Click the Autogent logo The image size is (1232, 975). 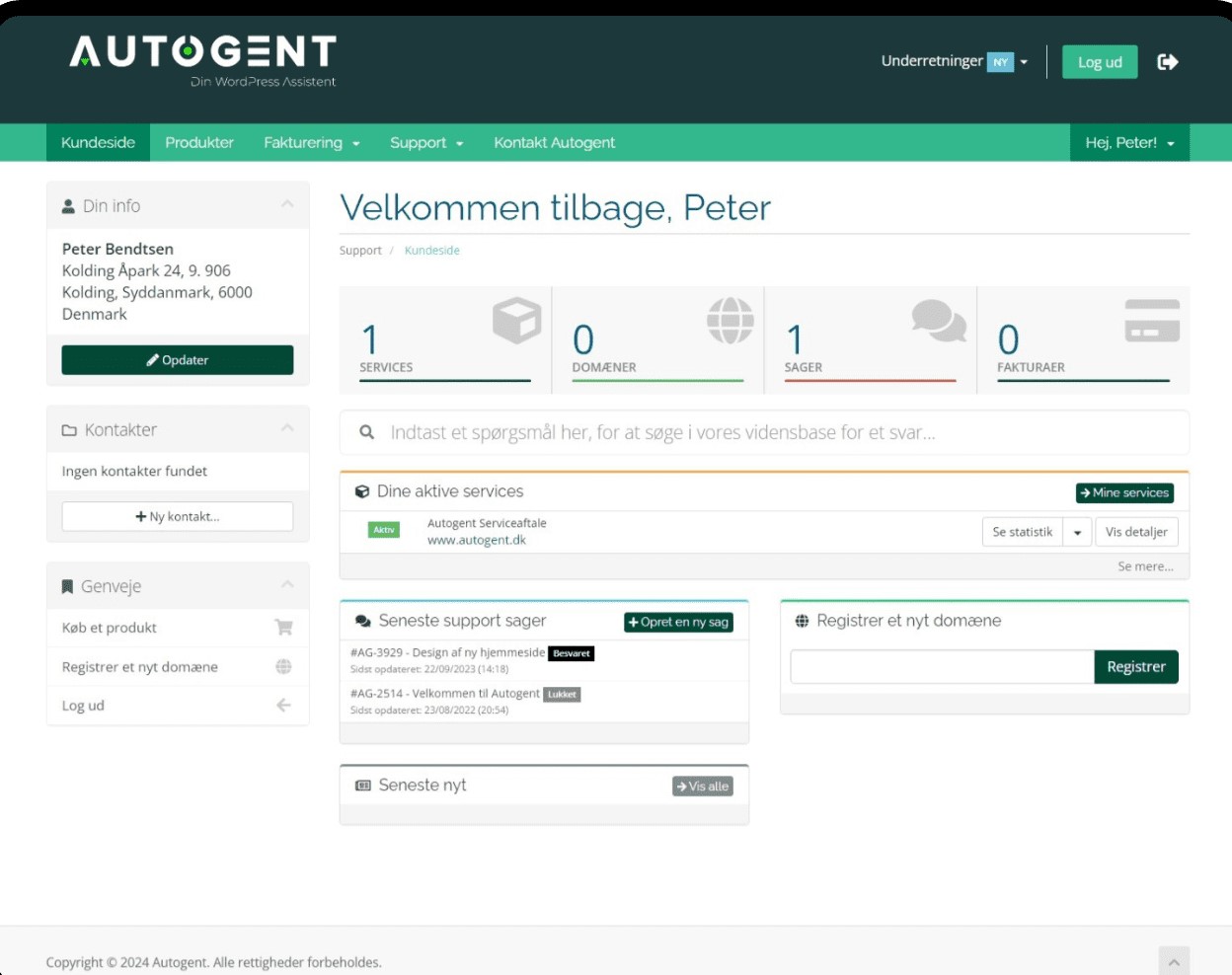[202, 60]
